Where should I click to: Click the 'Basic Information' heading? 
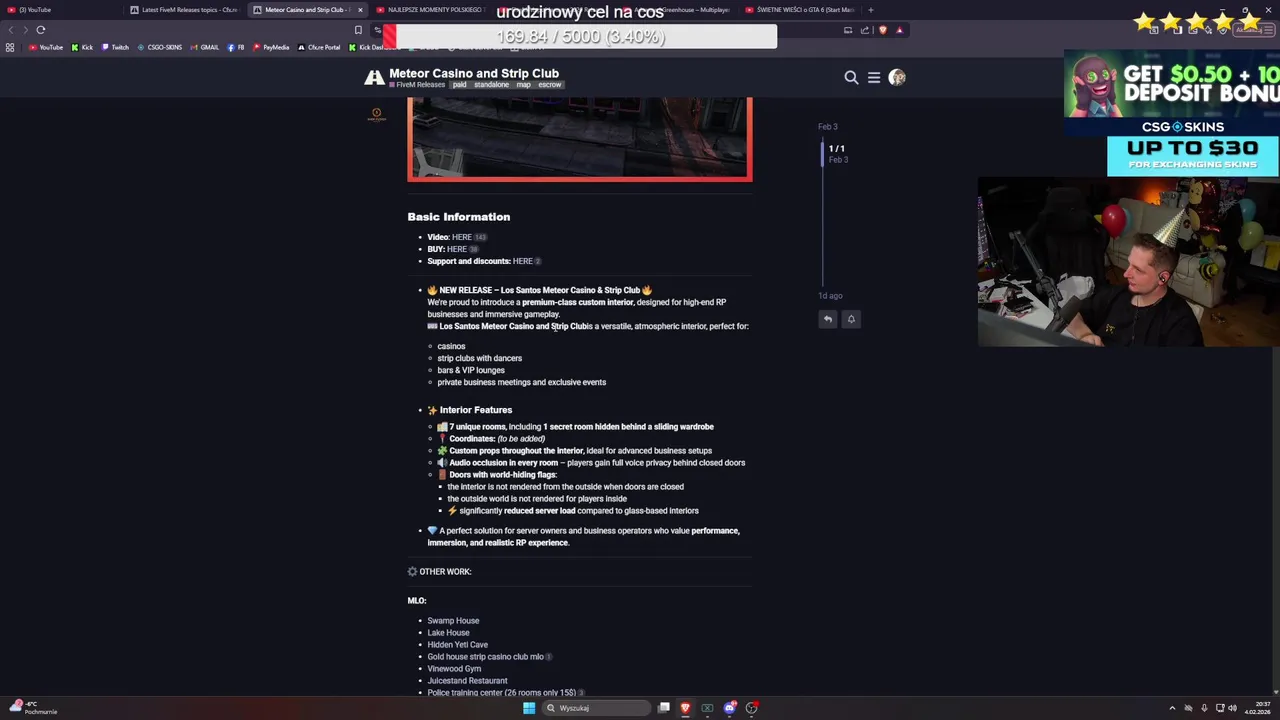coord(458,217)
